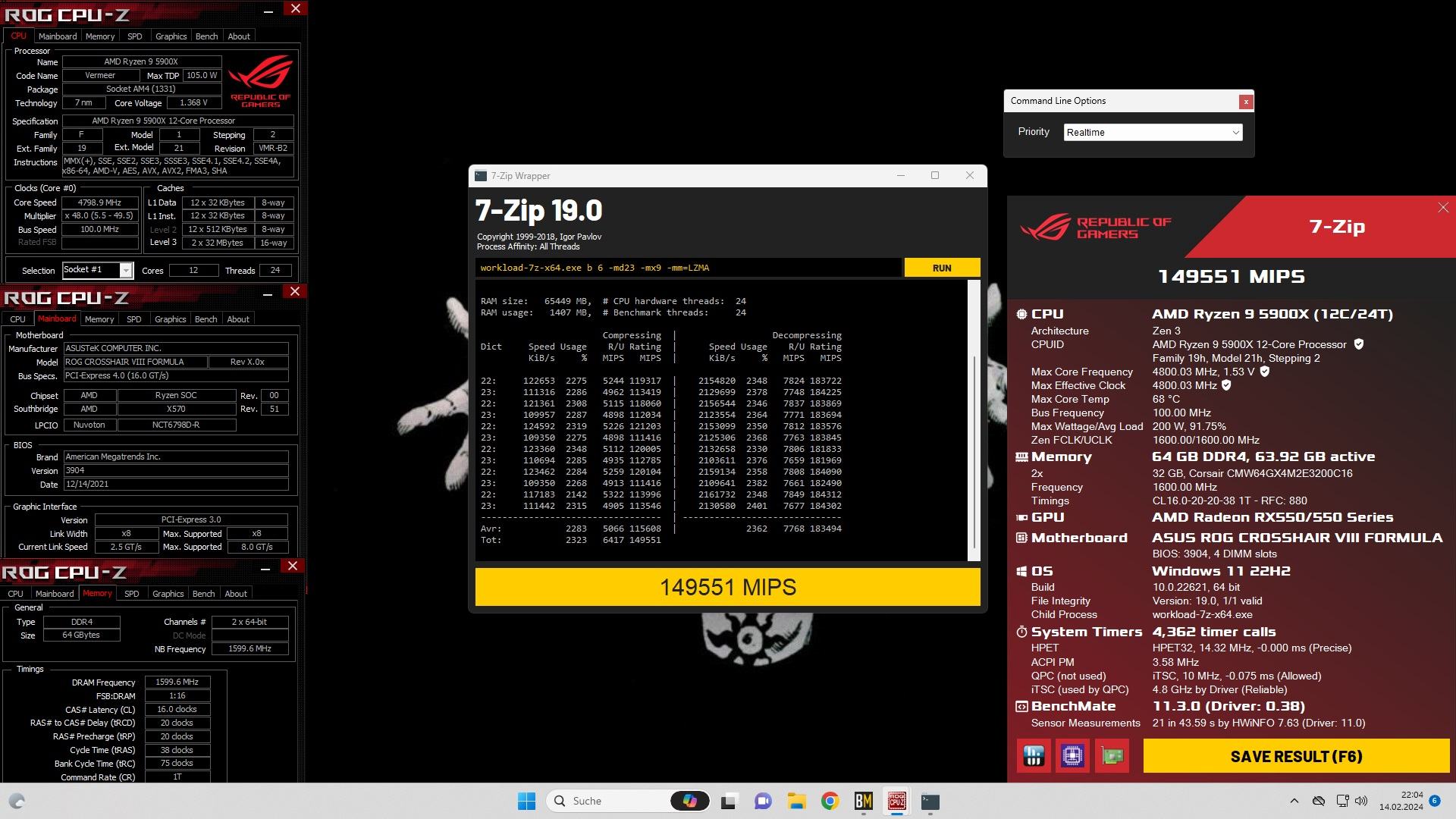The image size is (1456, 819).
Task: Activate ROG CPU-Z taskbar icon
Action: [896, 801]
